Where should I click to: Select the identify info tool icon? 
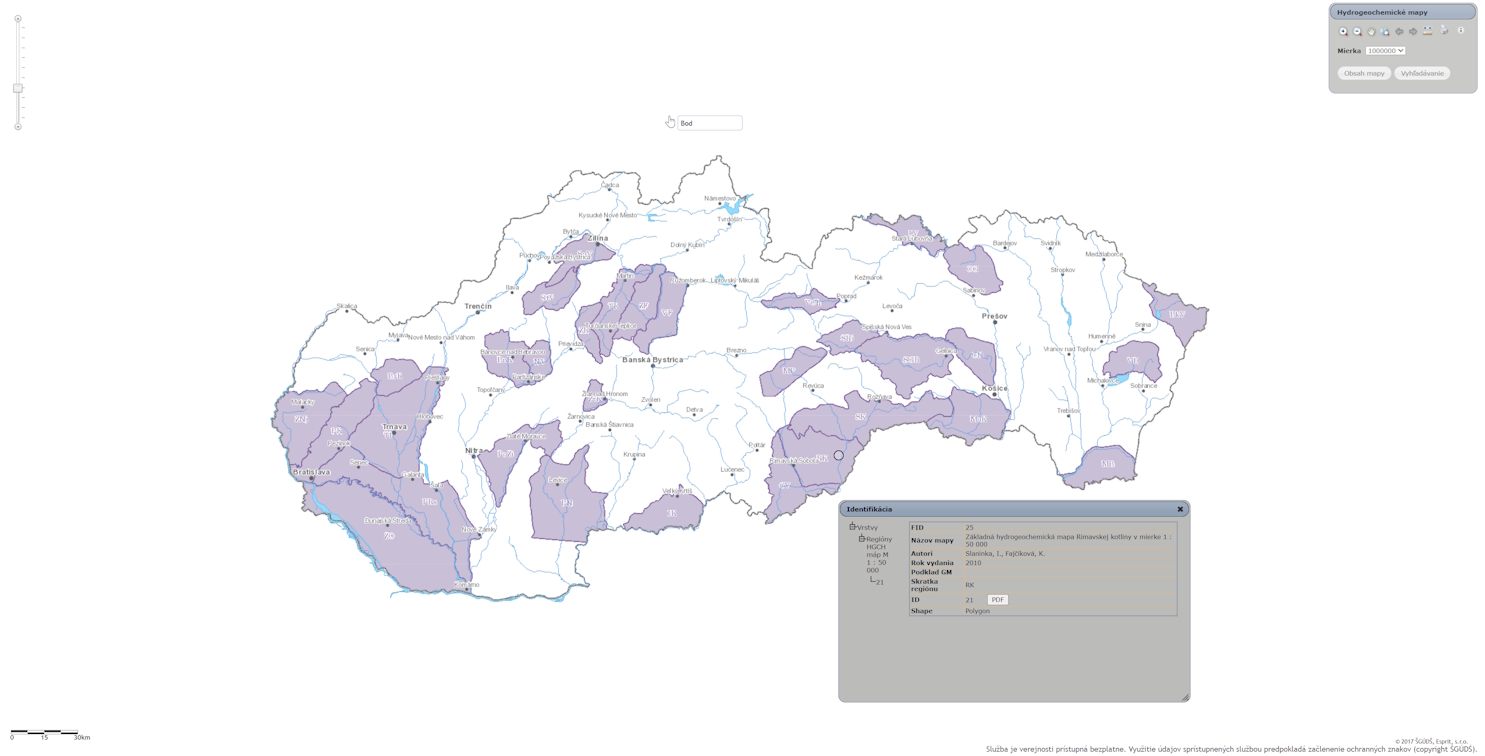pyautogui.click(x=1460, y=31)
